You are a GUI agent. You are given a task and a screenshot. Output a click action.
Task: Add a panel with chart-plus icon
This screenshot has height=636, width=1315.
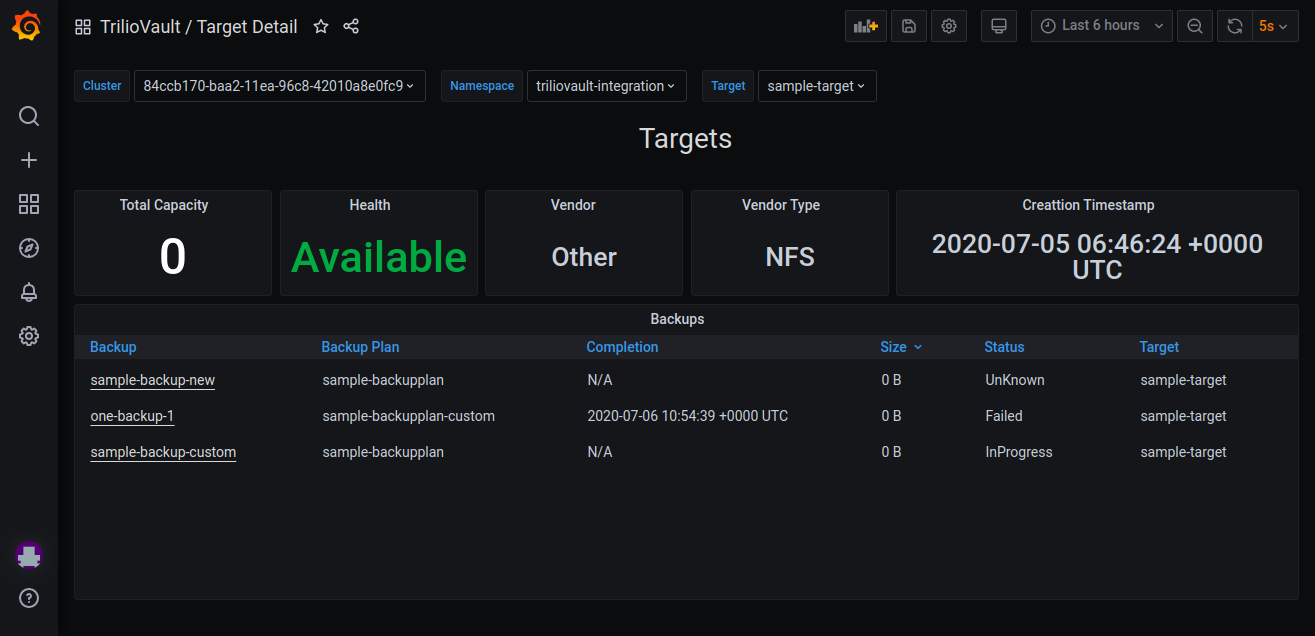click(866, 26)
